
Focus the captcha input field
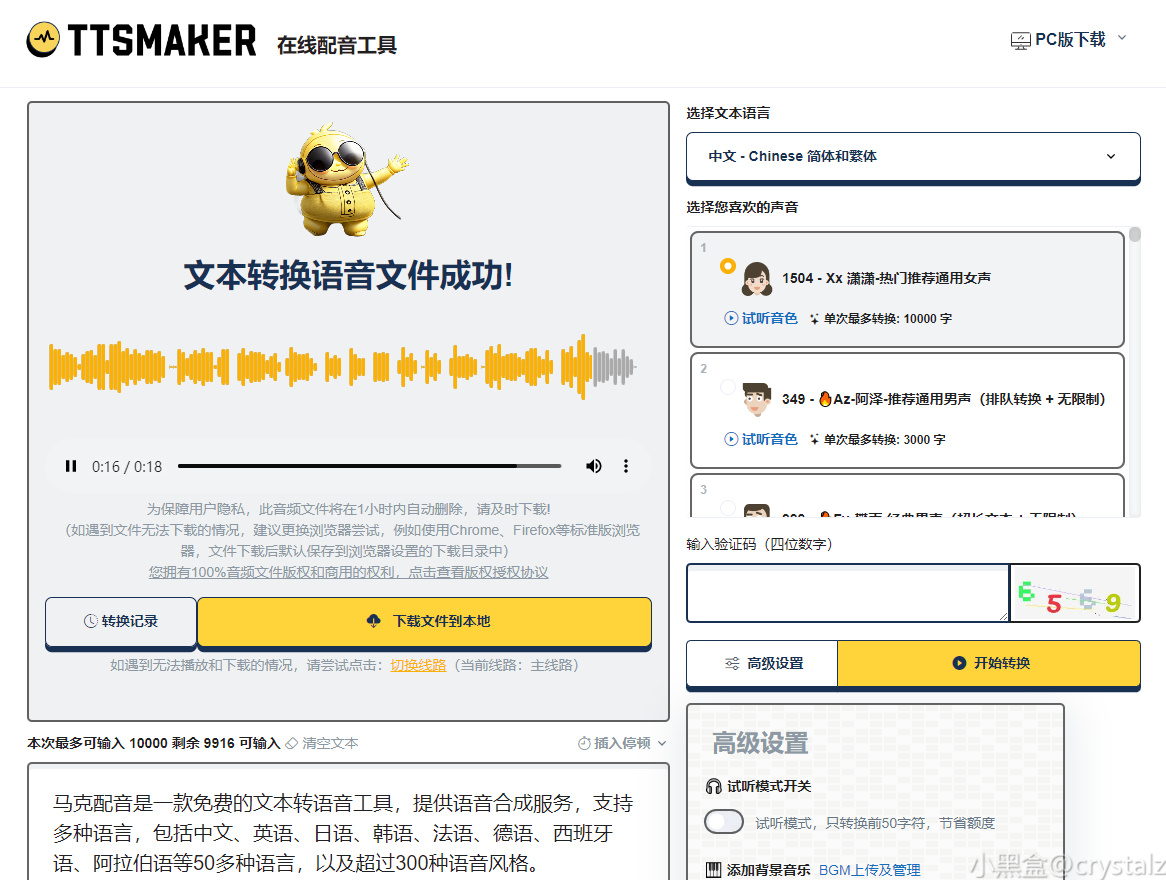pos(848,593)
